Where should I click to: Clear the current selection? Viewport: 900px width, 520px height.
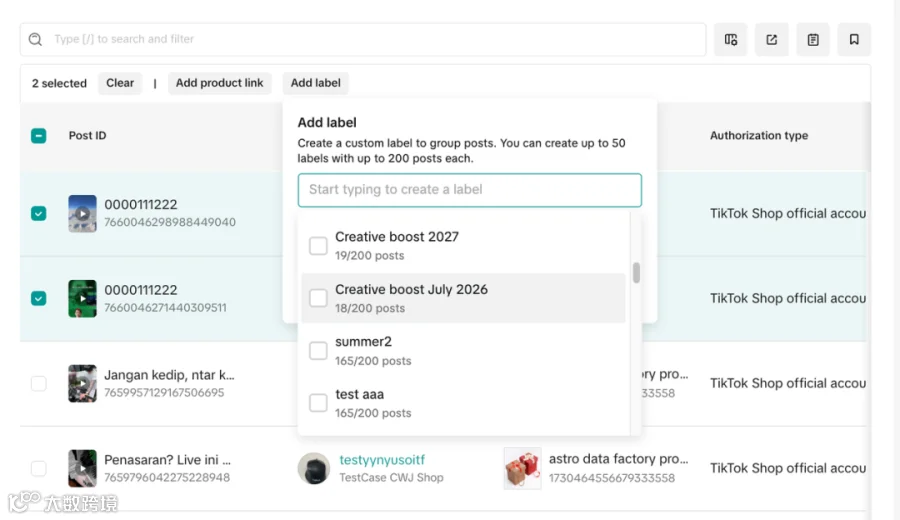[120, 83]
